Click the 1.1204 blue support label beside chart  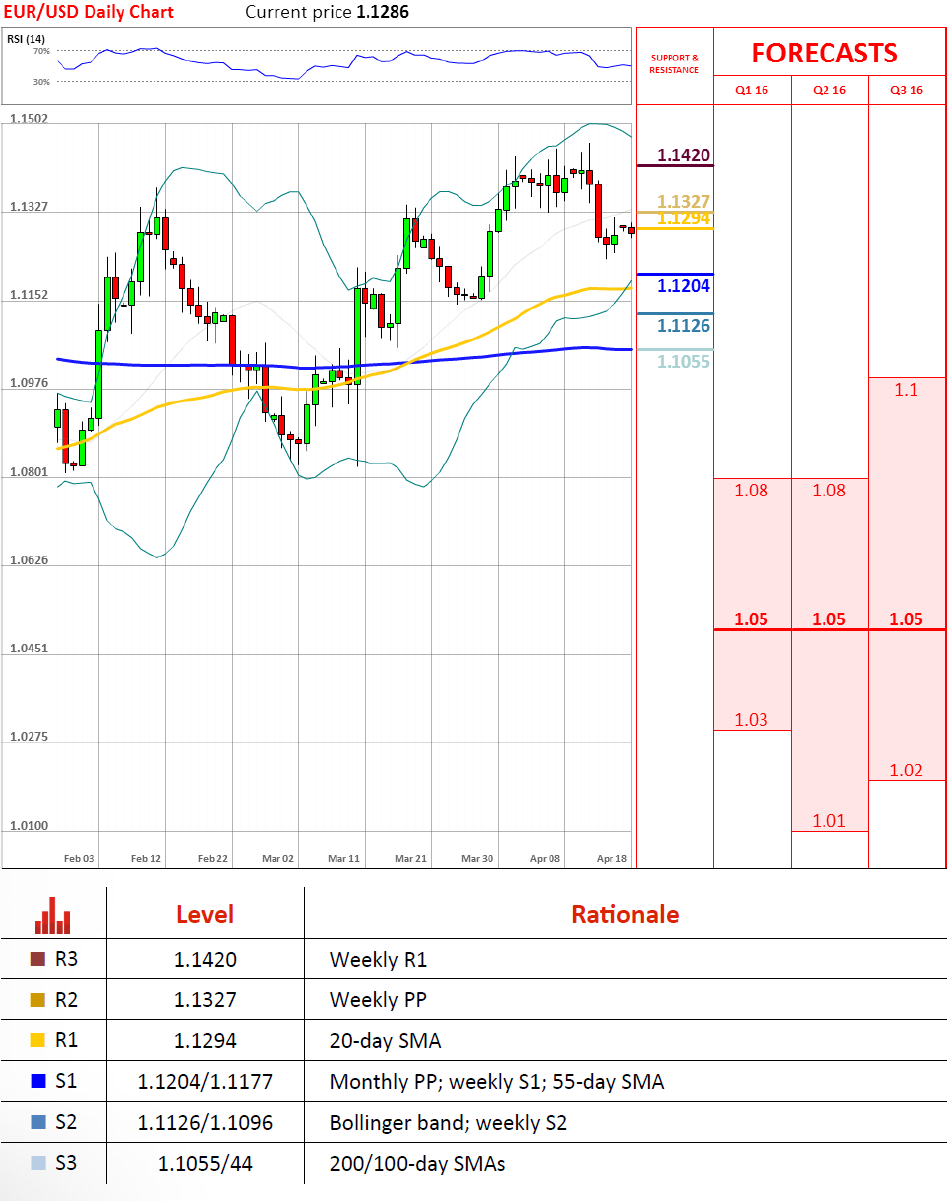pos(684,286)
